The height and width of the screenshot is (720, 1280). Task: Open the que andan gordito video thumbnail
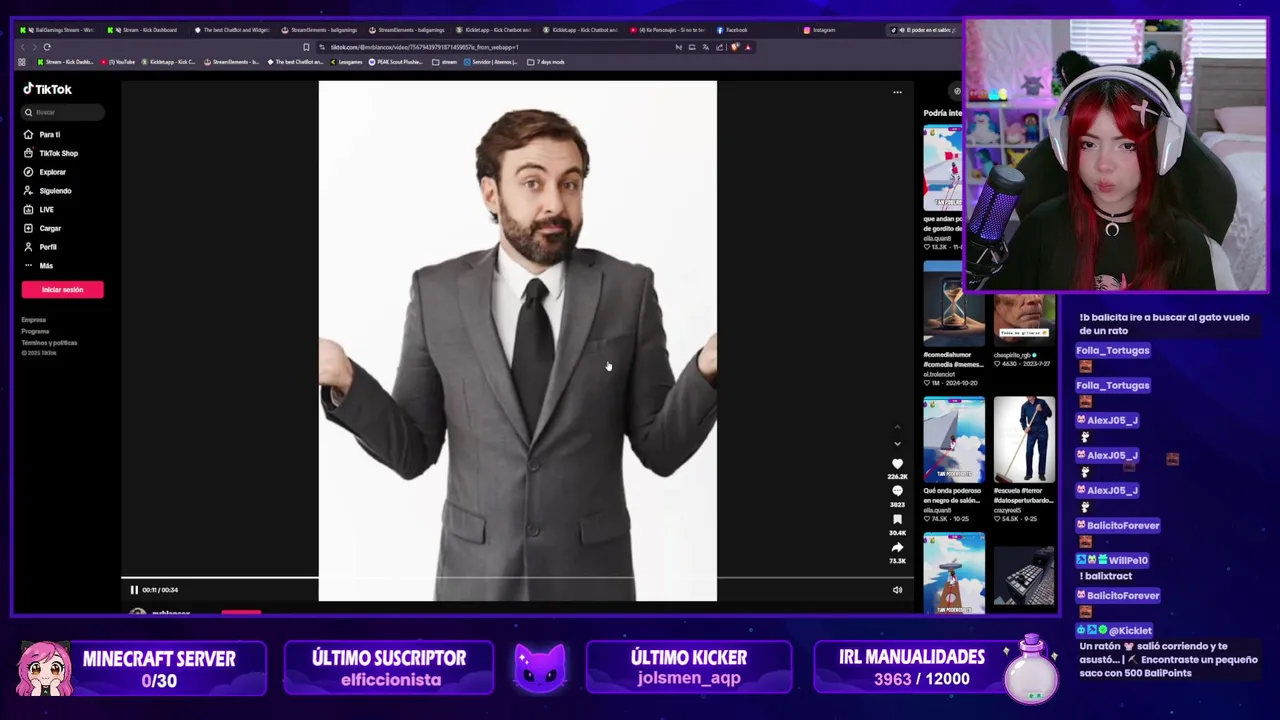click(x=942, y=168)
